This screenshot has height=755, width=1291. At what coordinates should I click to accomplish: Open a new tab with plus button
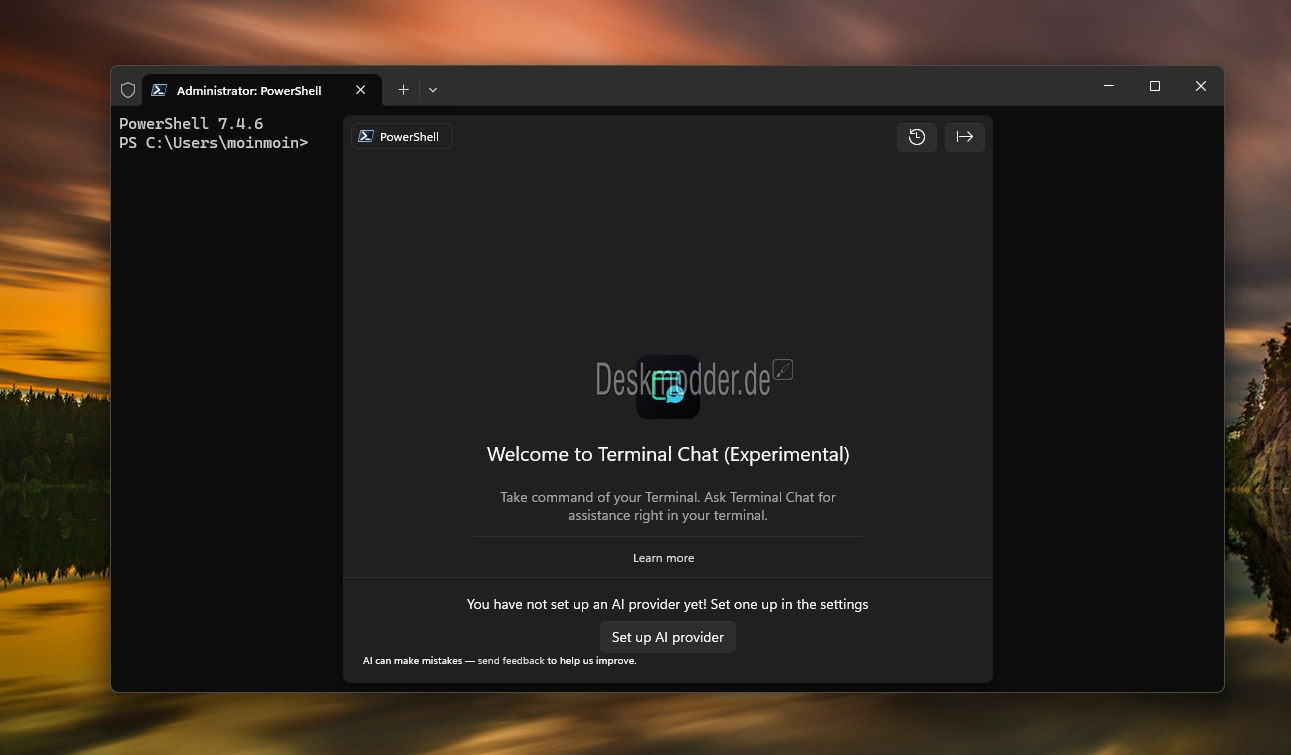click(403, 90)
